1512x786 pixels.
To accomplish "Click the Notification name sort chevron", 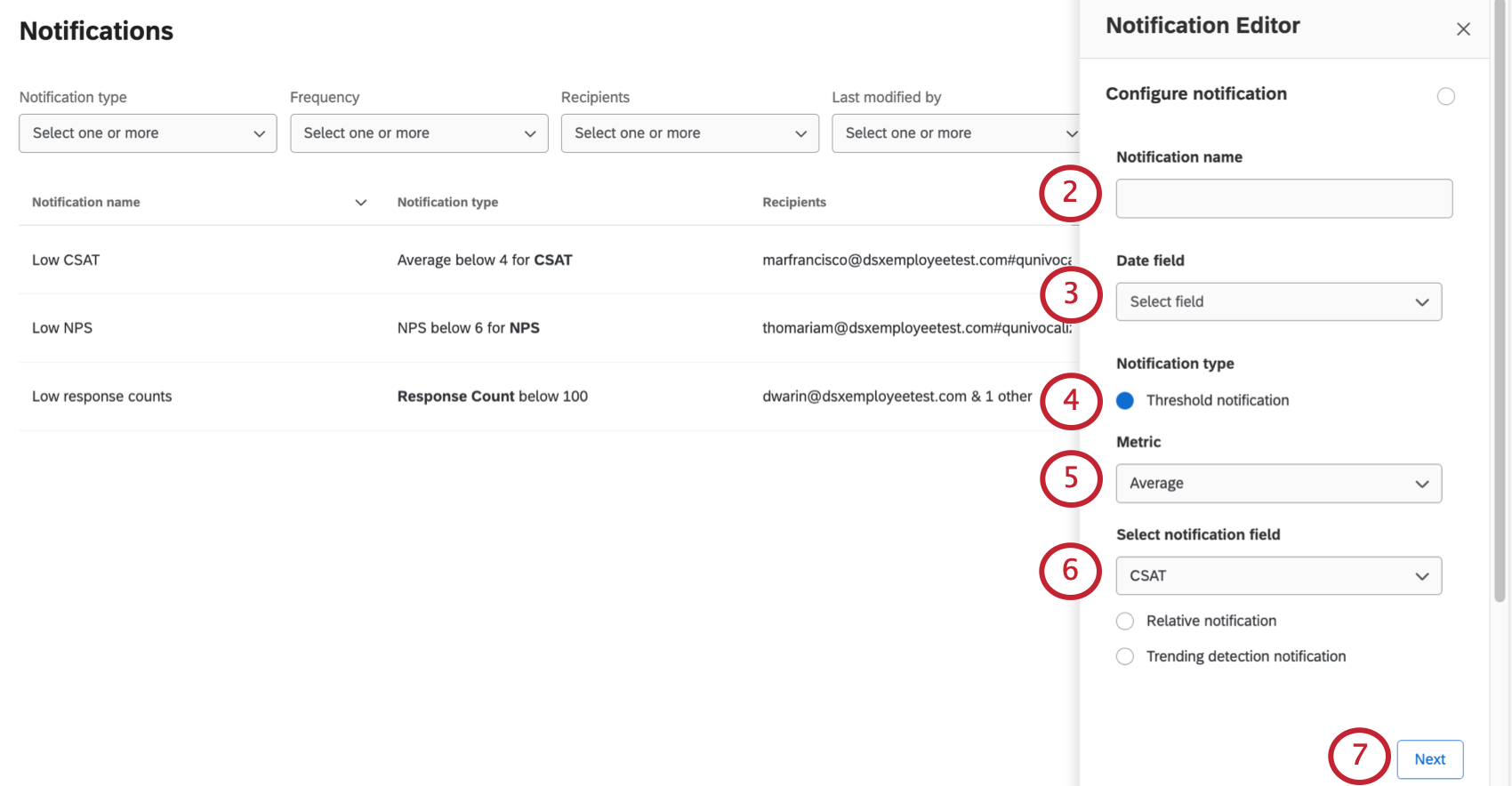I will coord(361,203).
